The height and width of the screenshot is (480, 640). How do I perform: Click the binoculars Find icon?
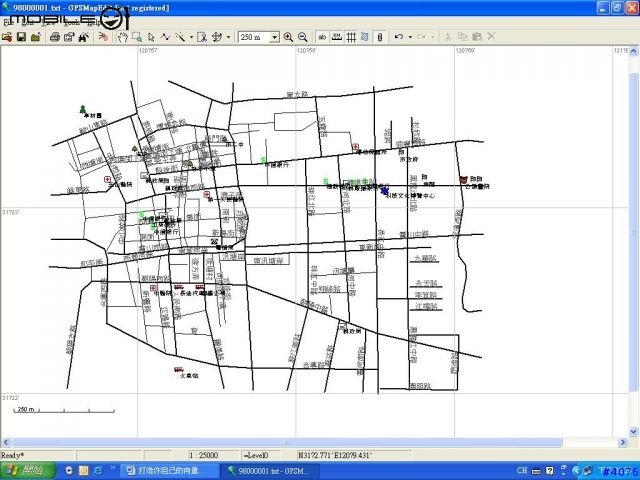tap(84, 37)
